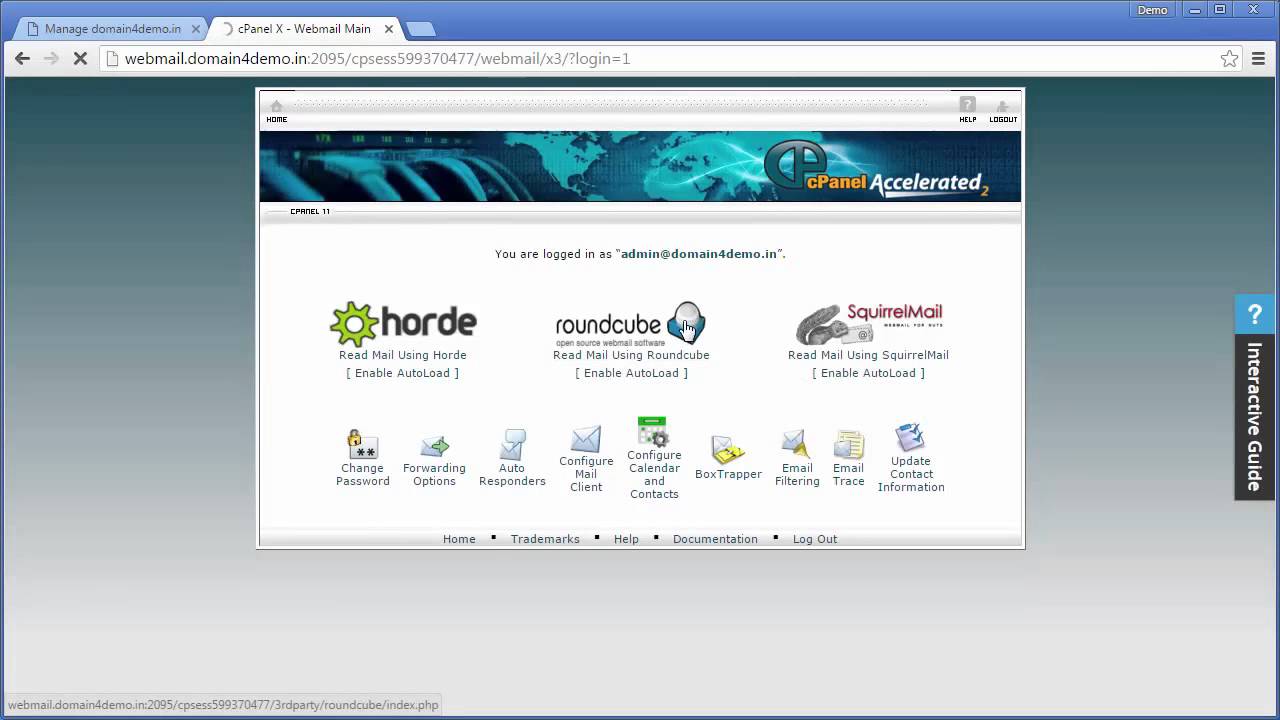Click the Forwarding Options envelope icon
1280x720 pixels.
[434, 446]
